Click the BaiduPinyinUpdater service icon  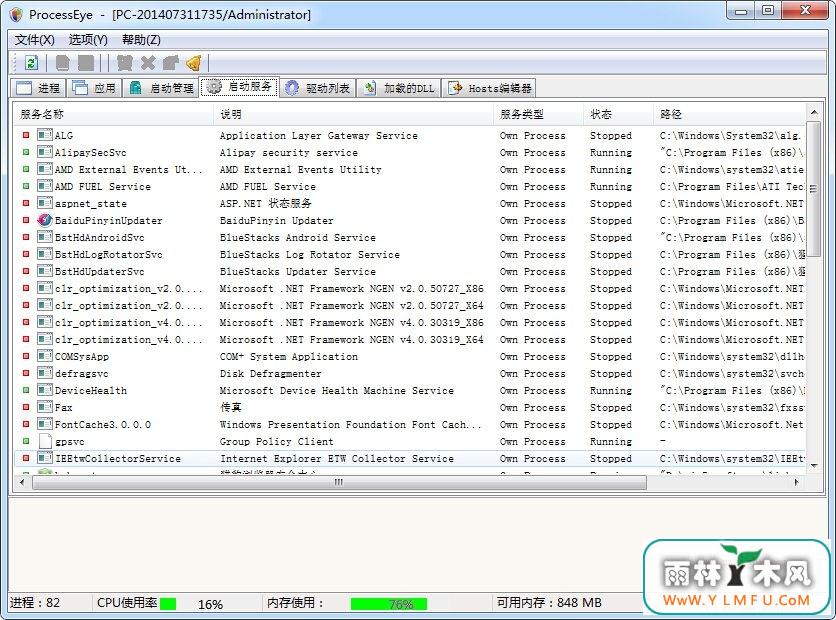(x=45, y=220)
